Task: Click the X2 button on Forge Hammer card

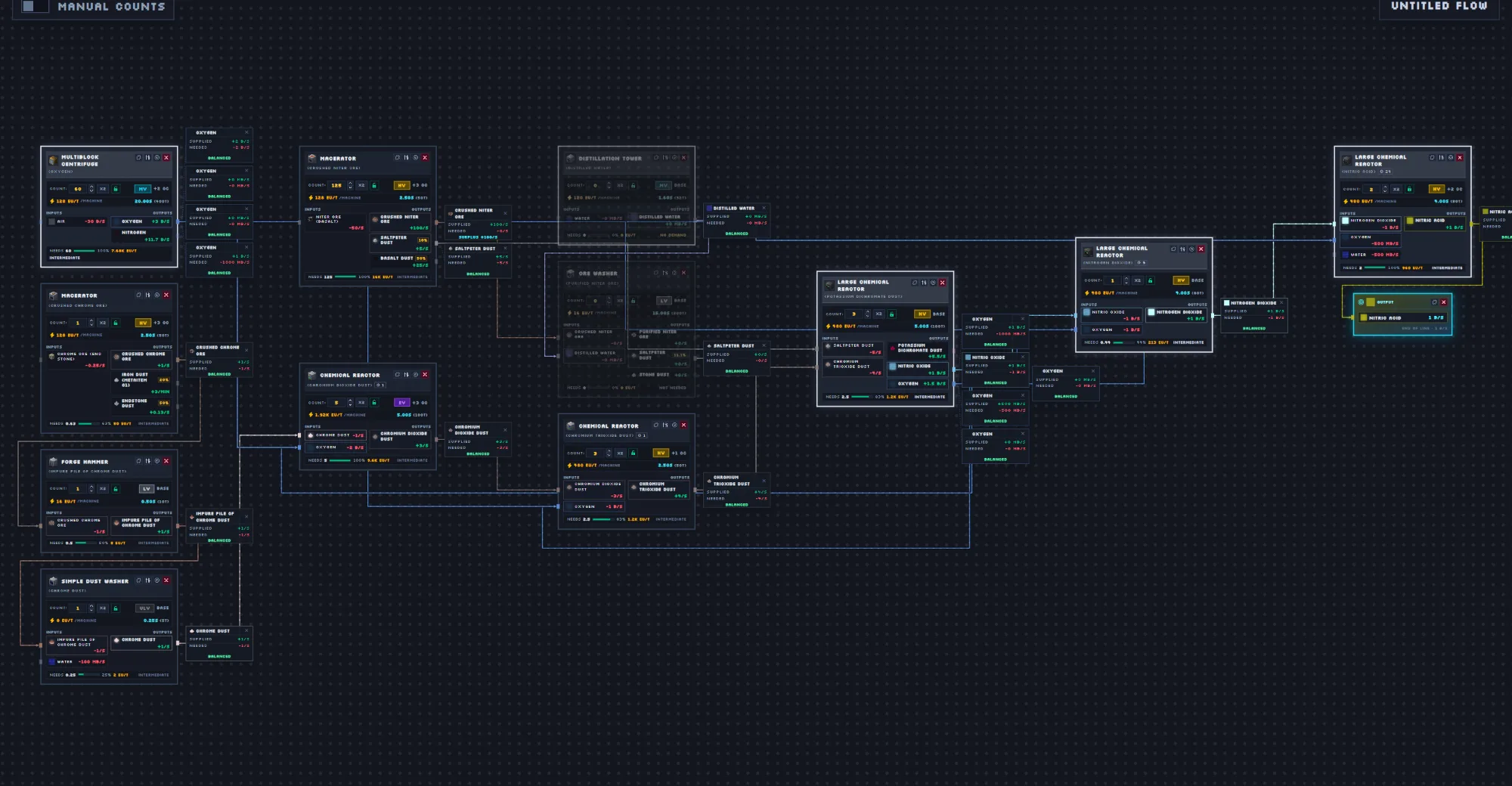Action: click(x=103, y=489)
